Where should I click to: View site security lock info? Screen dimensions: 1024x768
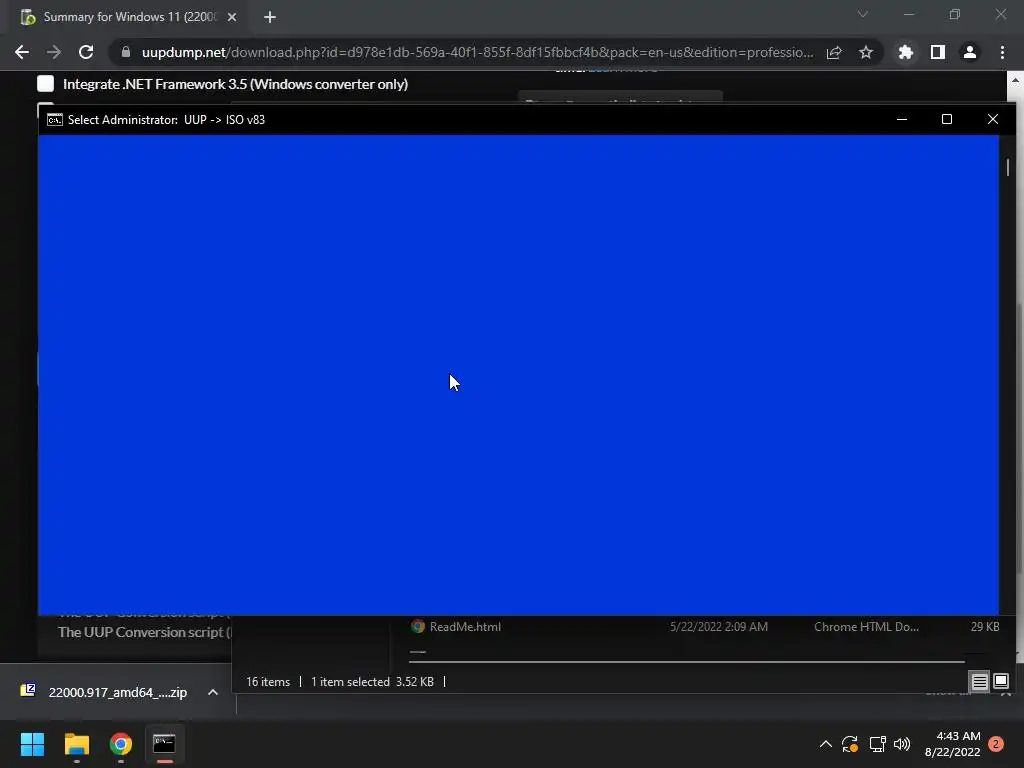coord(126,52)
